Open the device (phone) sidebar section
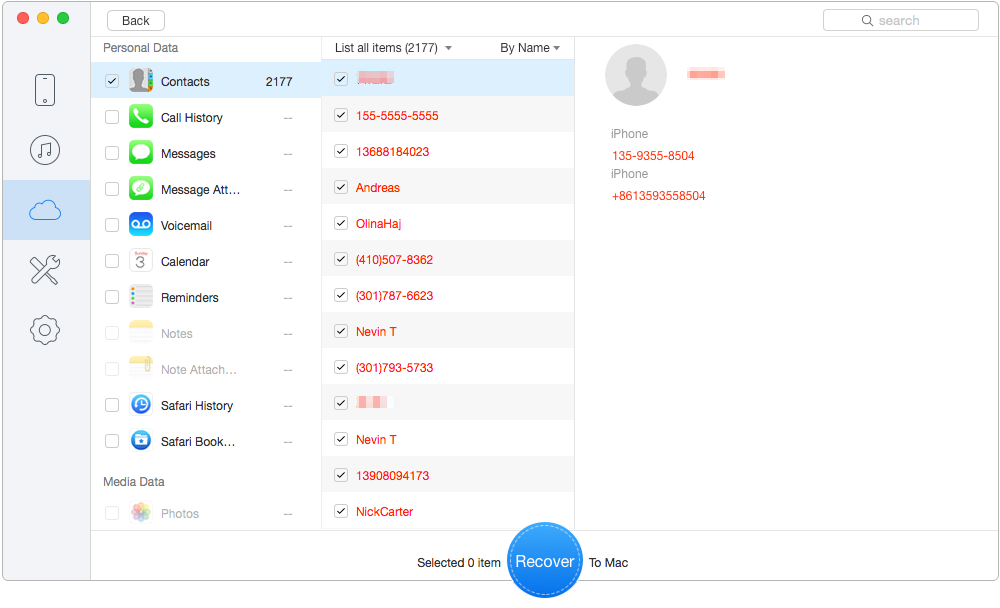1000x608 pixels. coord(45,90)
